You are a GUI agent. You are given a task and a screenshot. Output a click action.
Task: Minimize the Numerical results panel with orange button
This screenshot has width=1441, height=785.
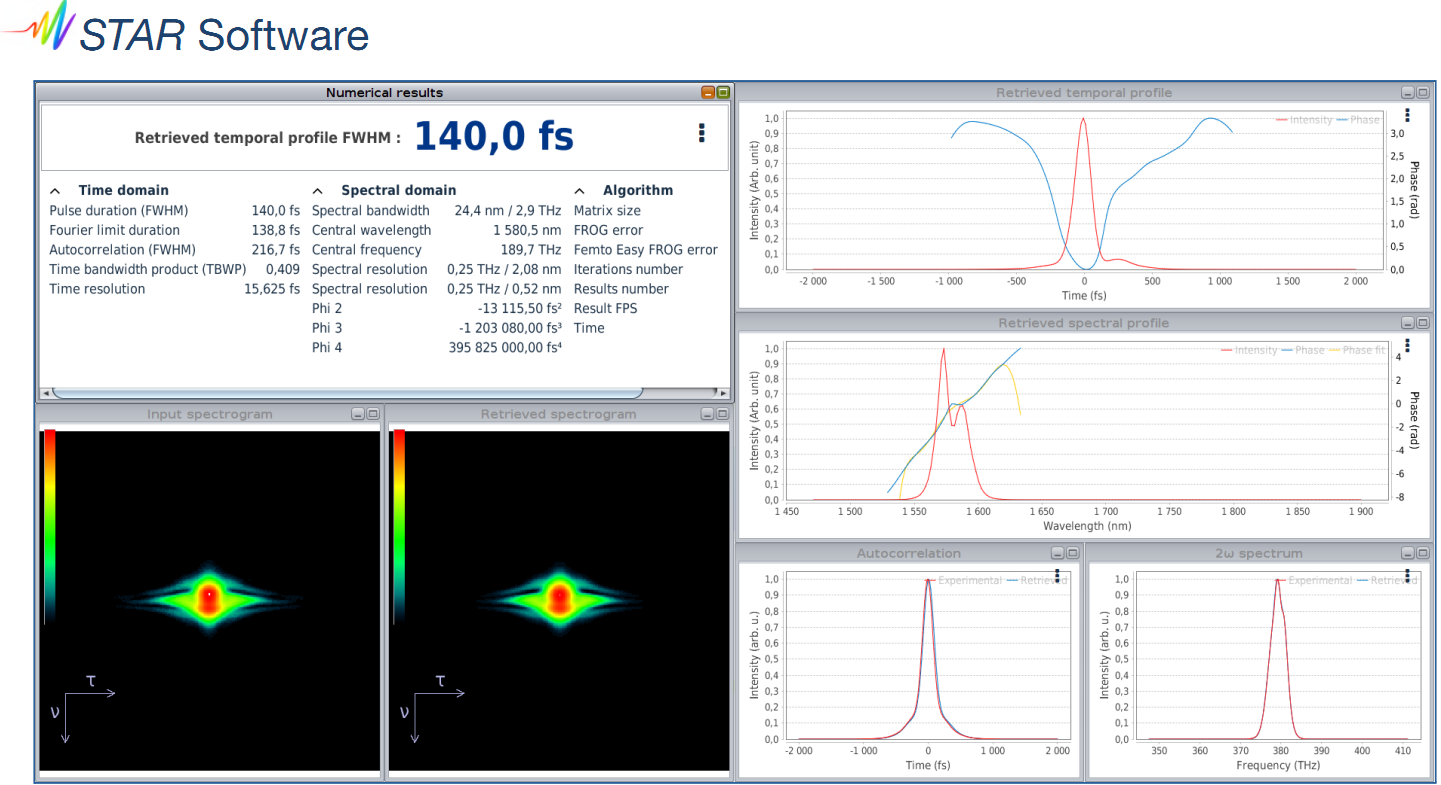pos(708,92)
